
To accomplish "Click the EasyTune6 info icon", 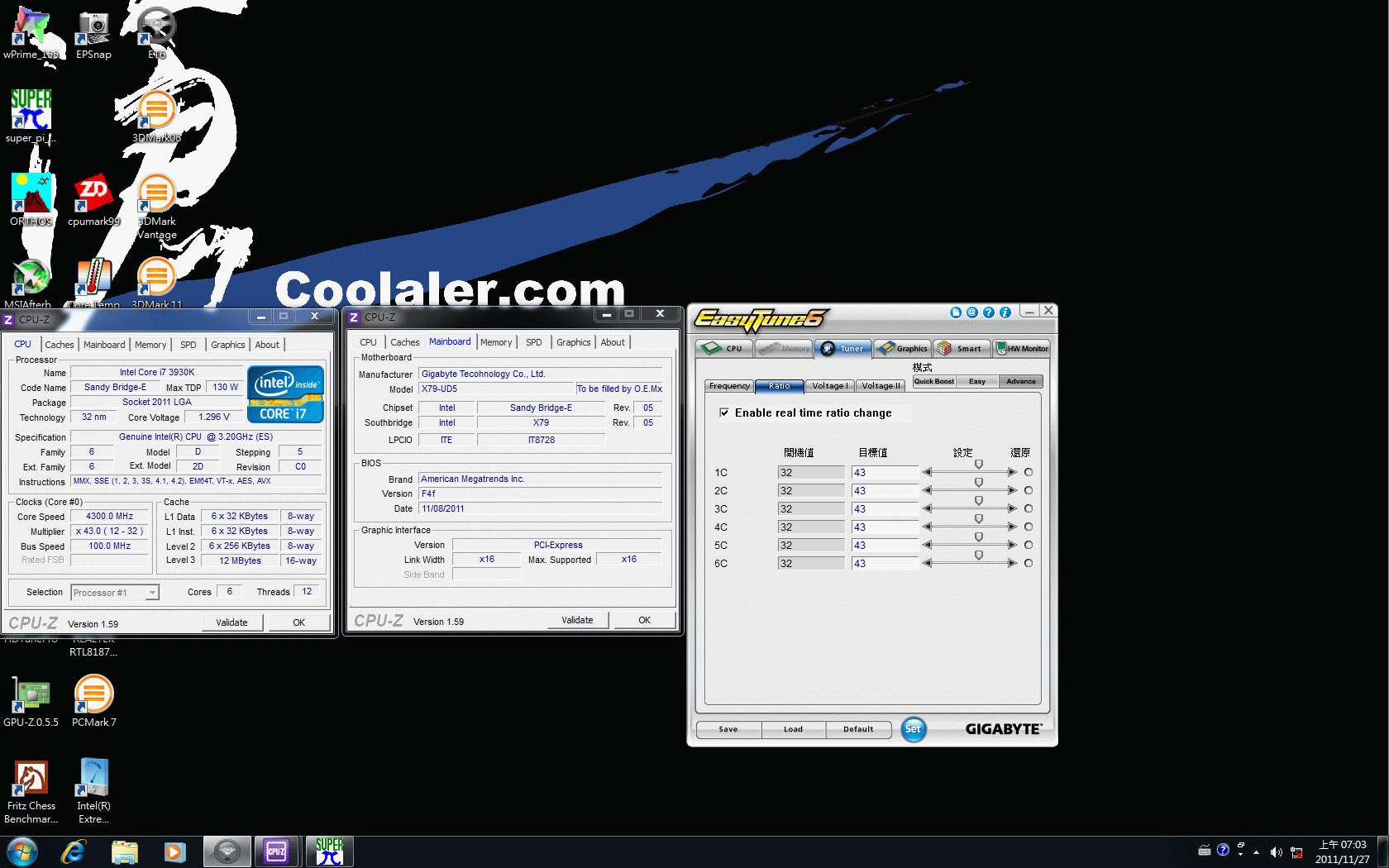I will [1005, 312].
